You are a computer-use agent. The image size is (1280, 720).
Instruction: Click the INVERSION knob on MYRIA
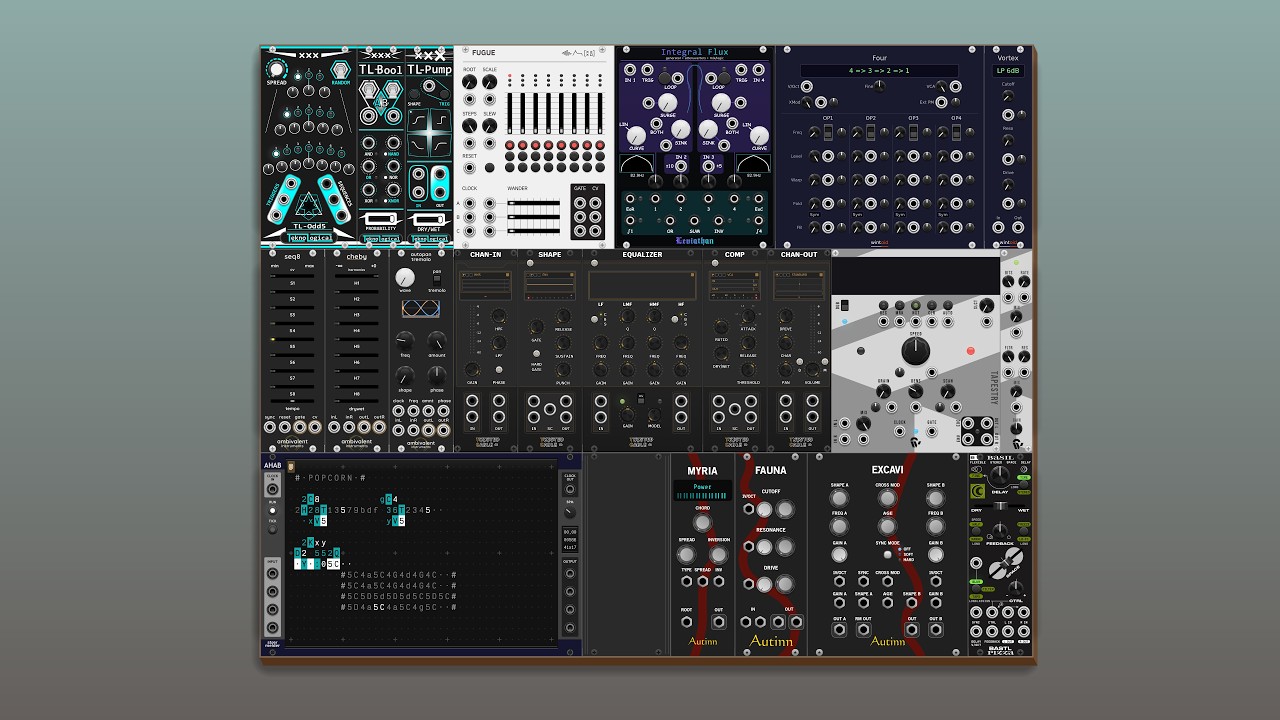[718, 555]
